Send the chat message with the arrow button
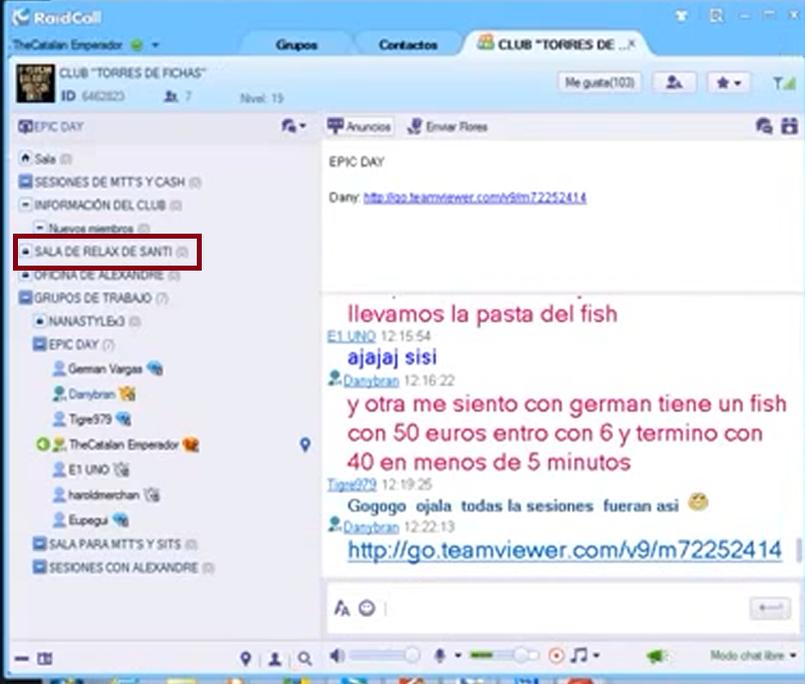Viewport: 805px width, 684px height. [770, 608]
